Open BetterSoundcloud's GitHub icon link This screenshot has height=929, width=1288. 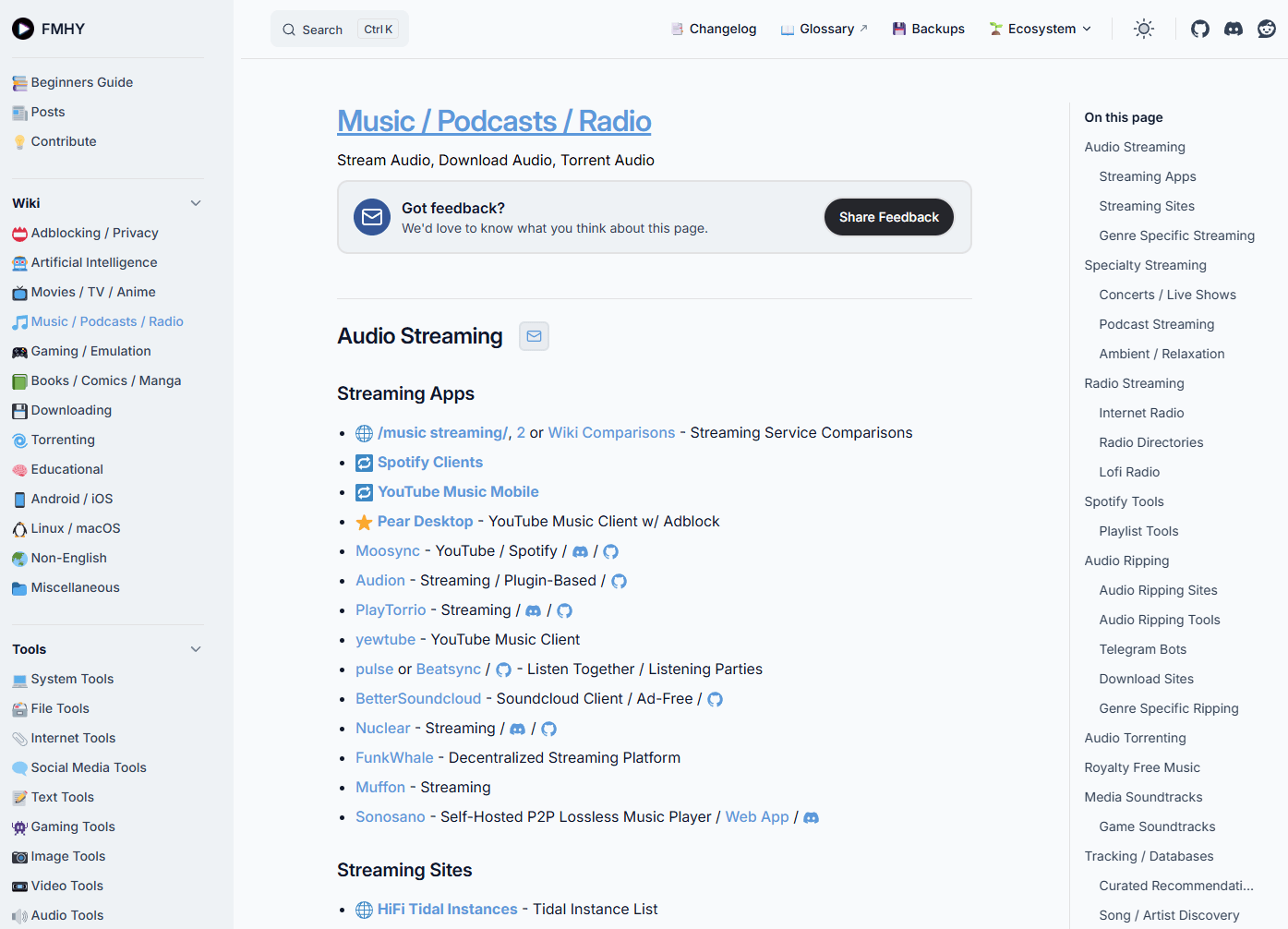(x=715, y=699)
